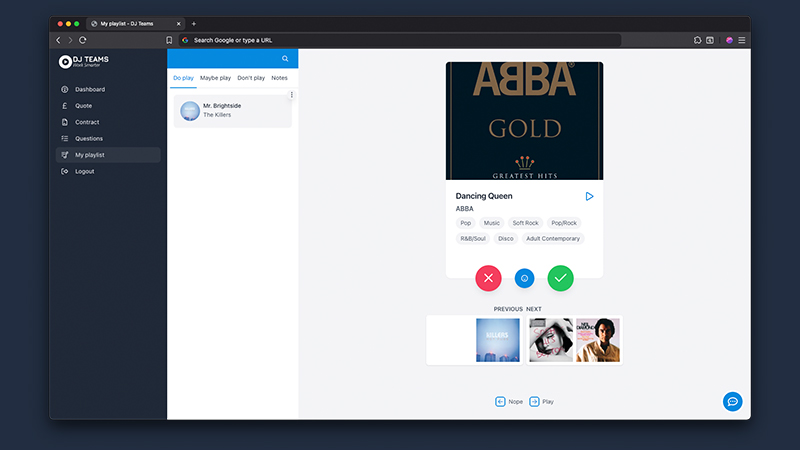Open the Notes tab
Screen dimensions: 800x450
pyautogui.click(x=280, y=78)
